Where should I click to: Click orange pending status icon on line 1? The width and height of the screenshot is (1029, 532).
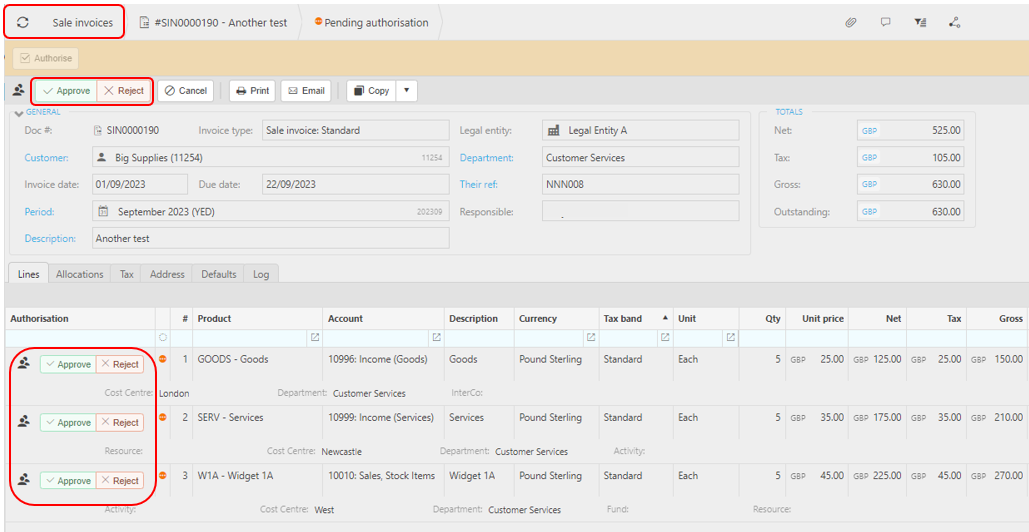coord(163,359)
